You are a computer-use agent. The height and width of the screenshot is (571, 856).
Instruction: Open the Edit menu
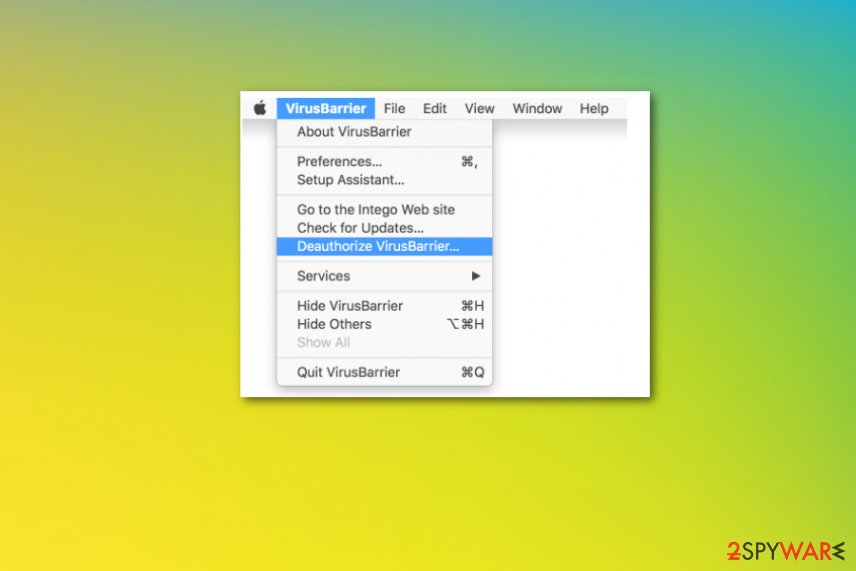tap(435, 109)
